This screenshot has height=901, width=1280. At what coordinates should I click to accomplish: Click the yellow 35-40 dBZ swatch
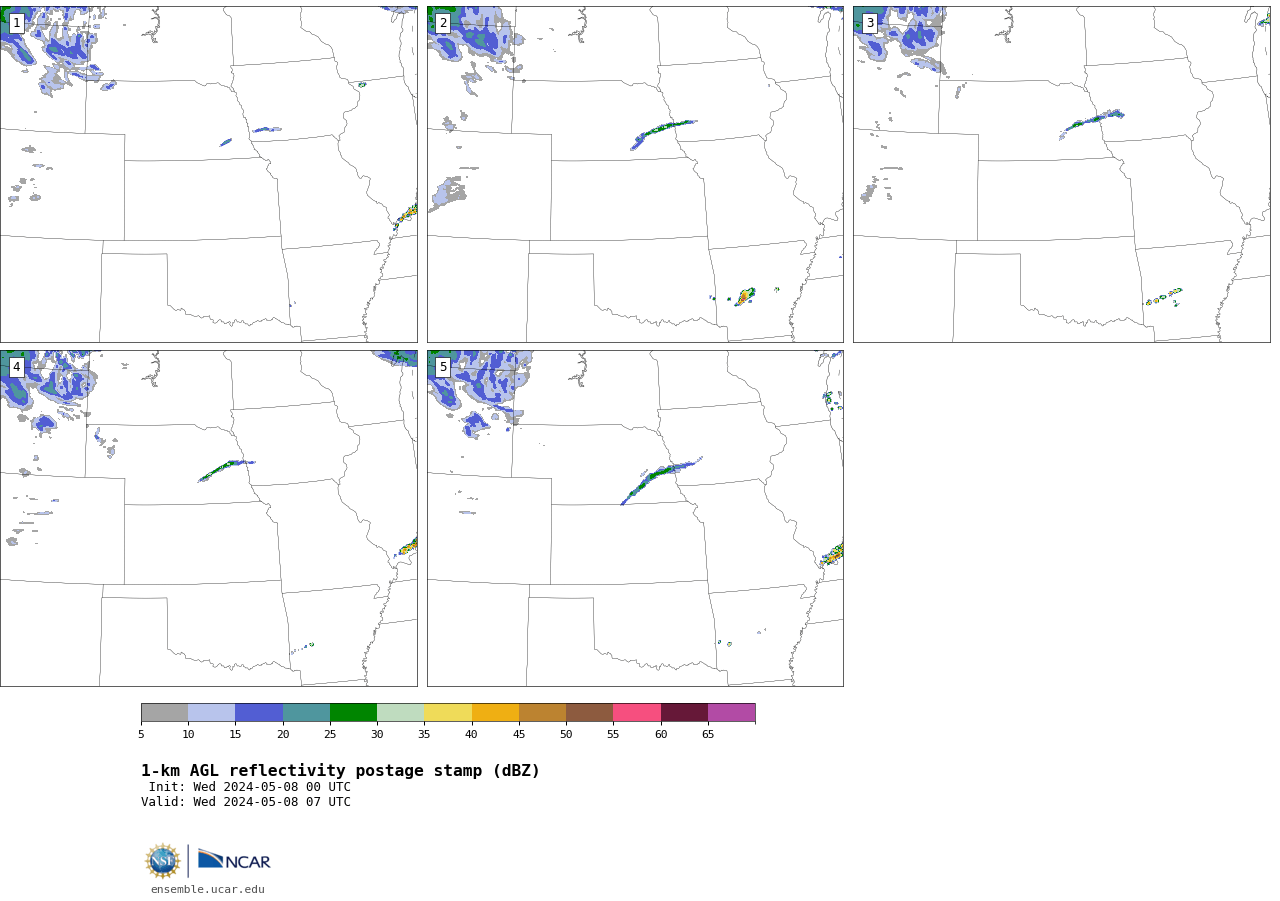click(x=448, y=713)
